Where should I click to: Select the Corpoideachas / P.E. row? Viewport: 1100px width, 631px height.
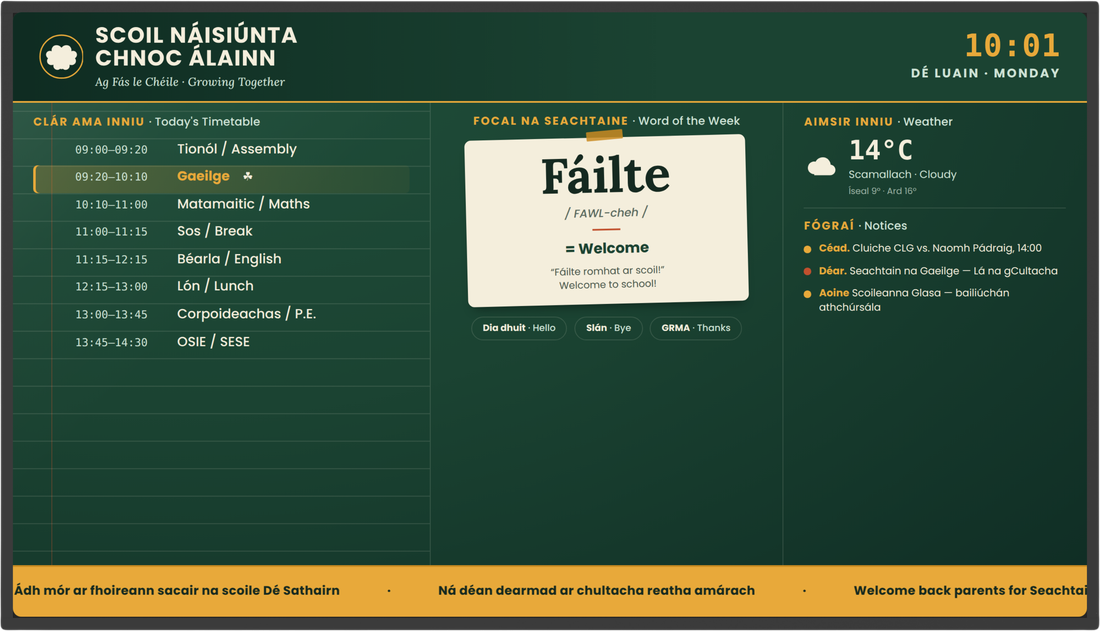point(222,314)
